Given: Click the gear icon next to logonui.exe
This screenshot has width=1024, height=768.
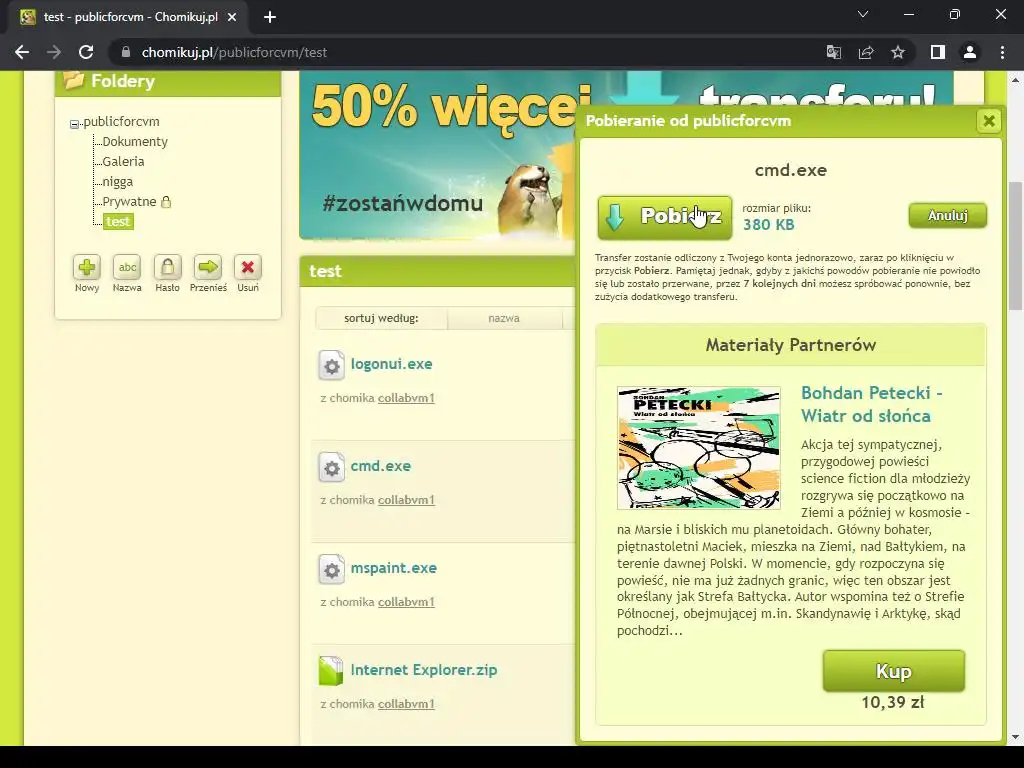Looking at the screenshot, I should pos(332,366).
